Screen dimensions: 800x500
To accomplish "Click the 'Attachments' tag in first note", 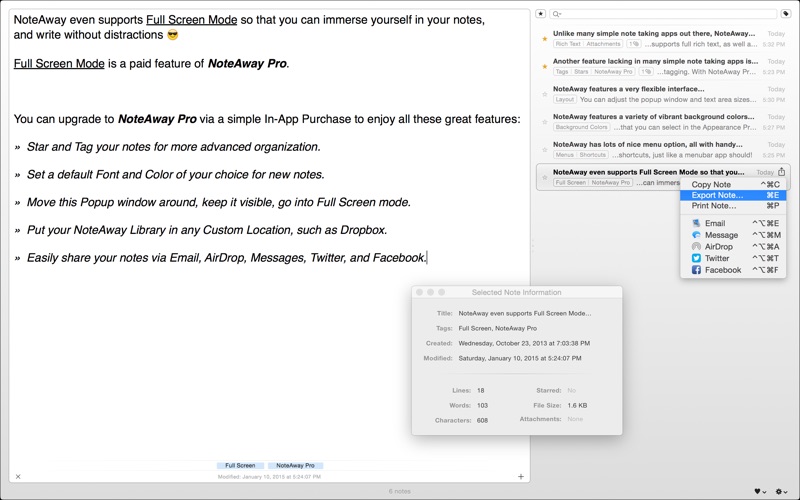I will coord(604,44).
